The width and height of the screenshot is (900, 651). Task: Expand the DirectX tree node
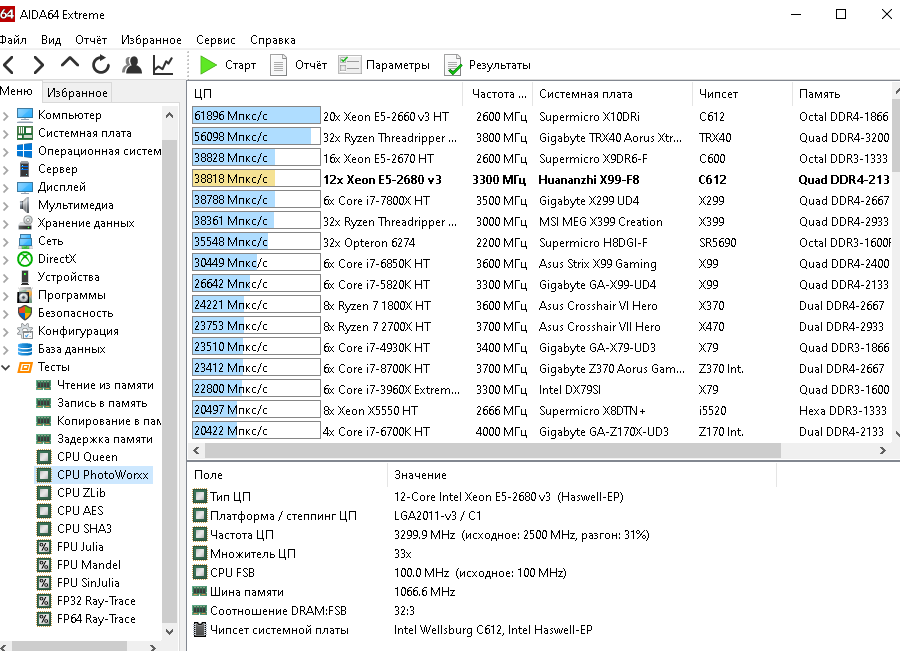point(6,259)
